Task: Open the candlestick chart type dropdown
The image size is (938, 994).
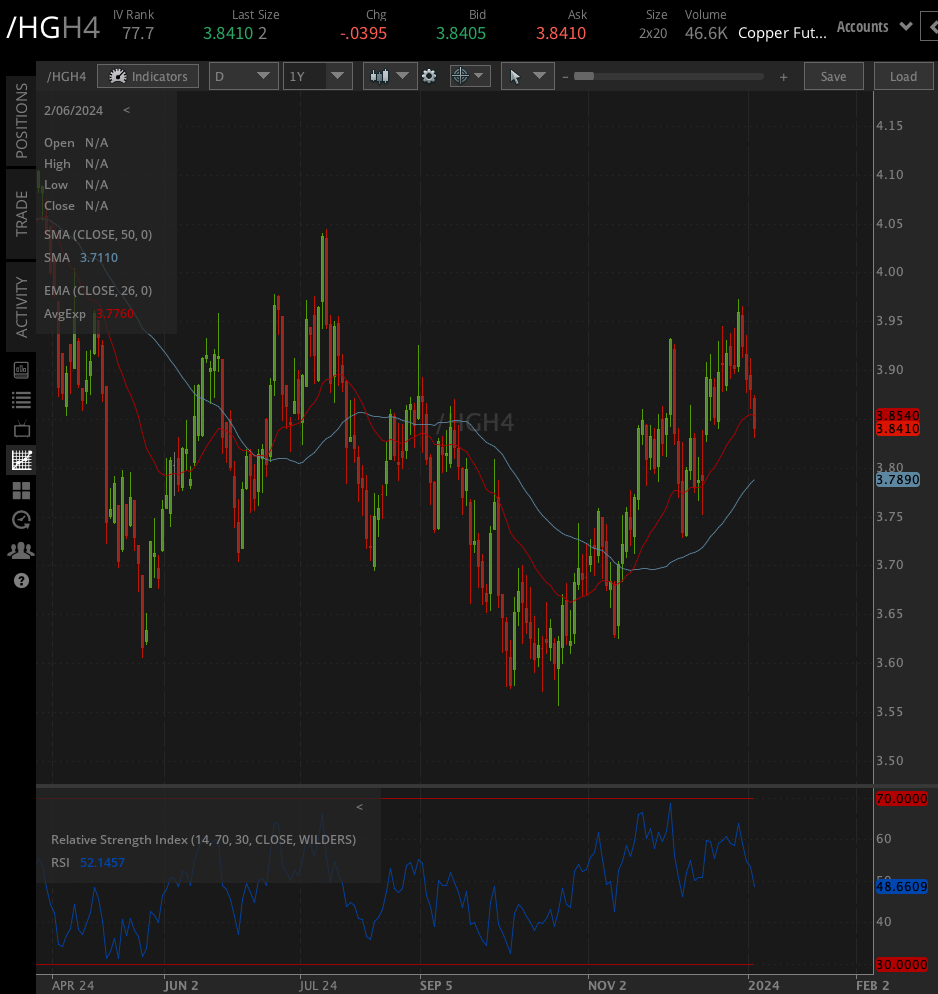Action: (390, 76)
